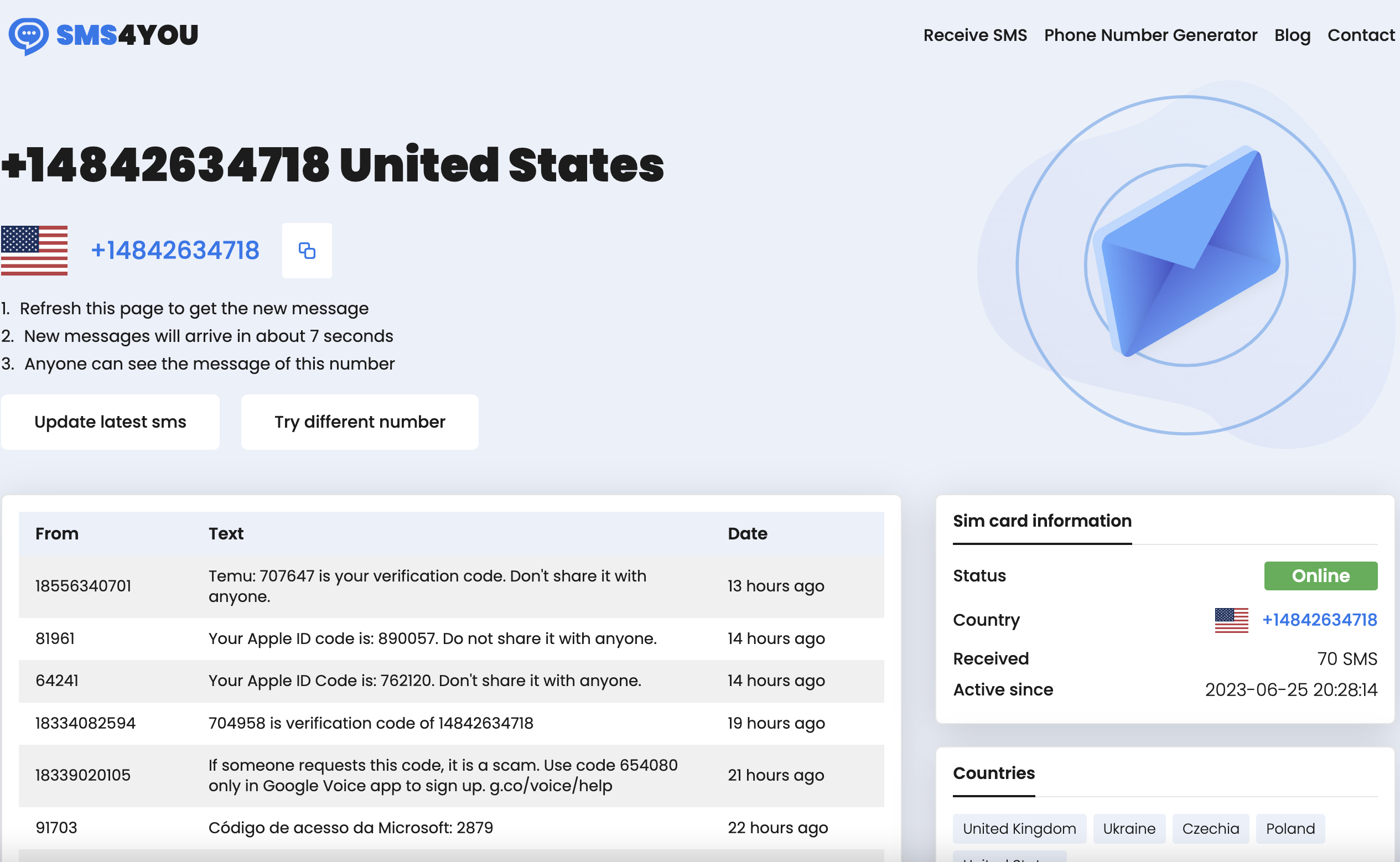Screen dimensions: 1400x862
Task: Click the 13 hours ago date cell
Action: (x=776, y=586)
